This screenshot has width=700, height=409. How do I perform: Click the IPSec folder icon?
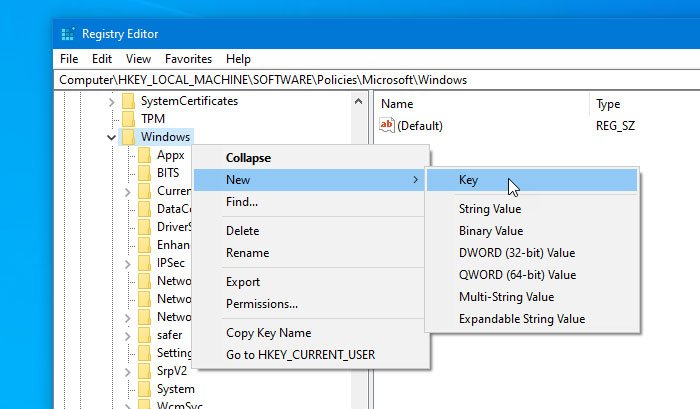tap(144, 263)
